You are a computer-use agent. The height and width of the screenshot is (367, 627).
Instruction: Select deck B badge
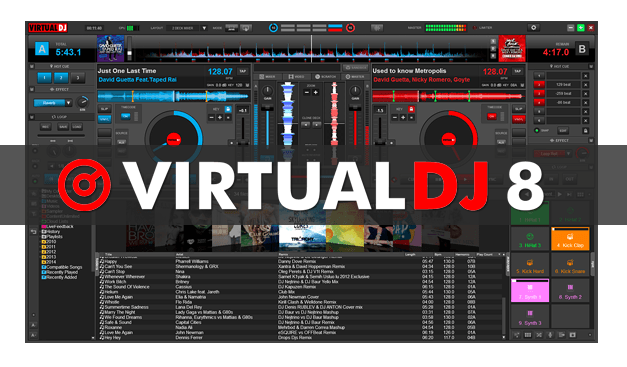582,49
